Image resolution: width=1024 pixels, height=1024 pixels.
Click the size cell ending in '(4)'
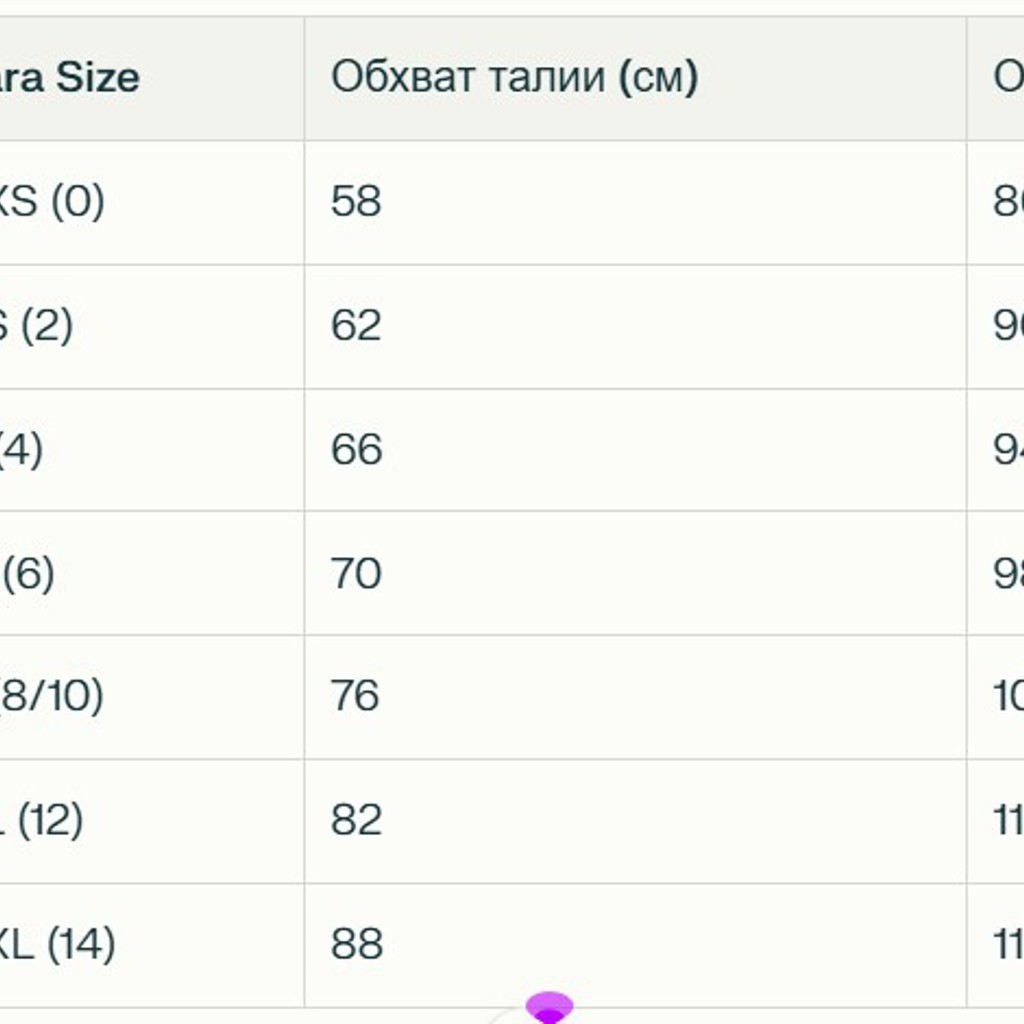click(x=152, y=450)
